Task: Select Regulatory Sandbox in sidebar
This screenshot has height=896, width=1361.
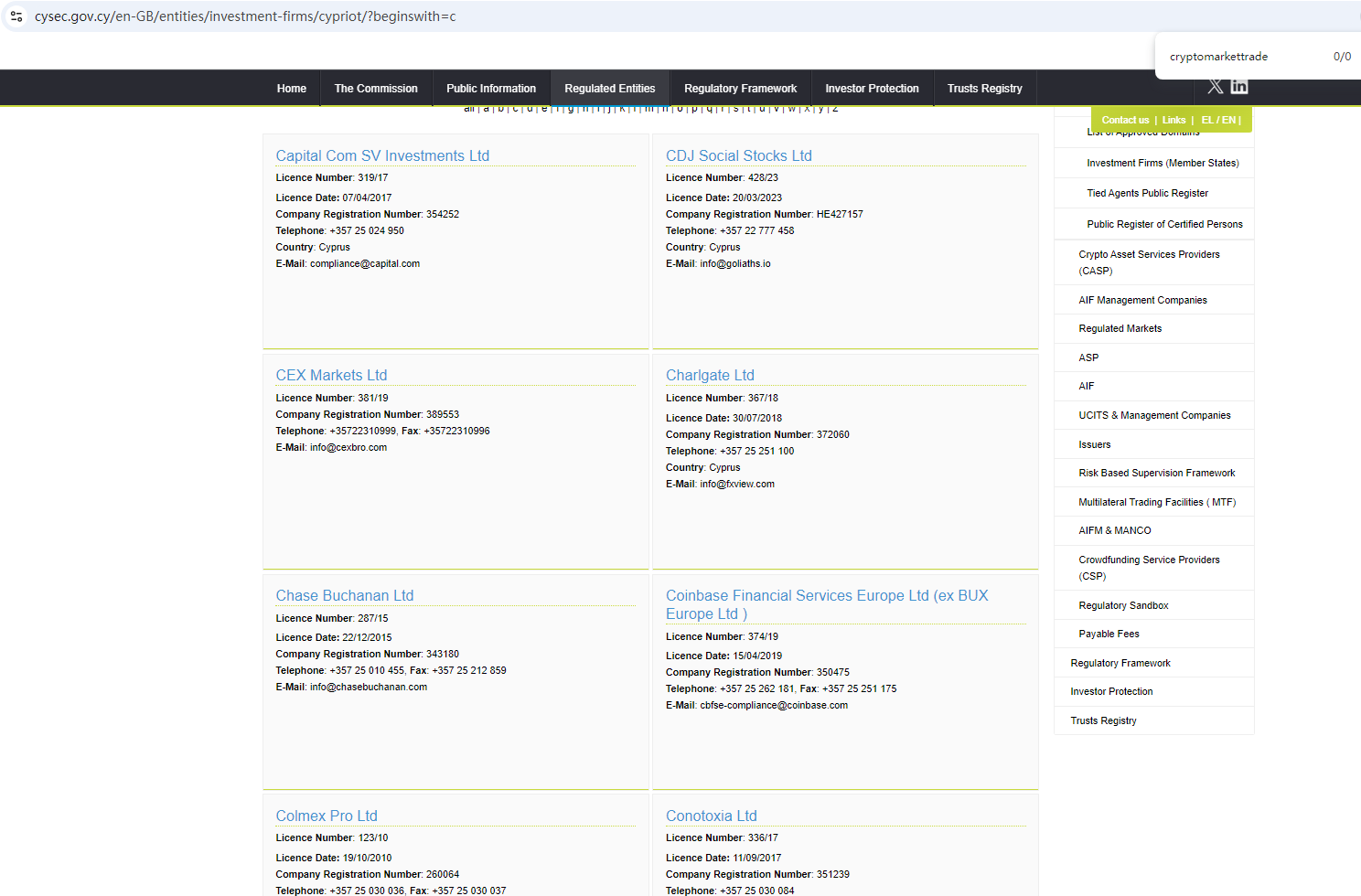Action: 1123,605
